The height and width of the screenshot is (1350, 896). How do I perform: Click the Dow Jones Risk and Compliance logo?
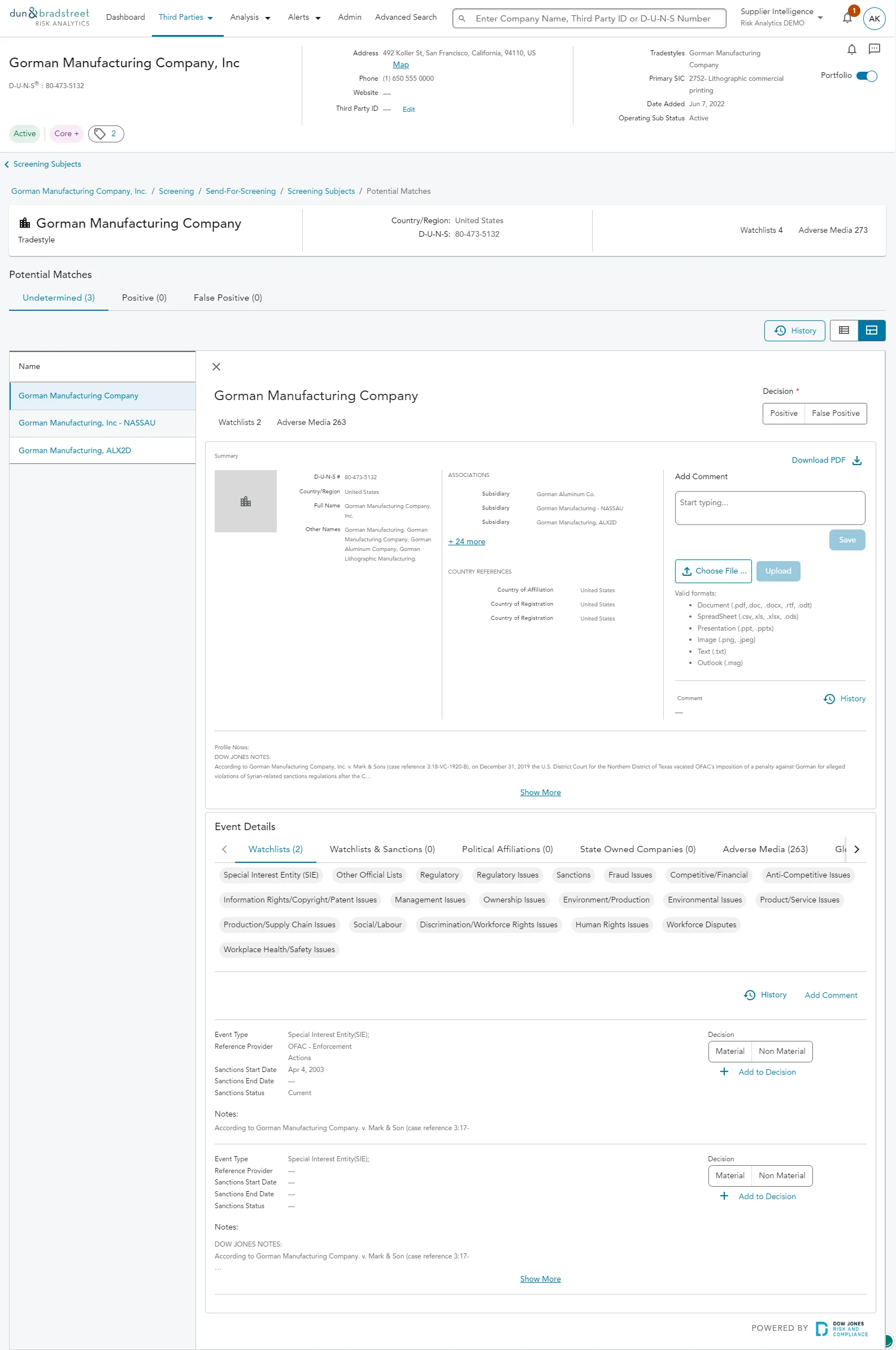[x=841, y=1329]
